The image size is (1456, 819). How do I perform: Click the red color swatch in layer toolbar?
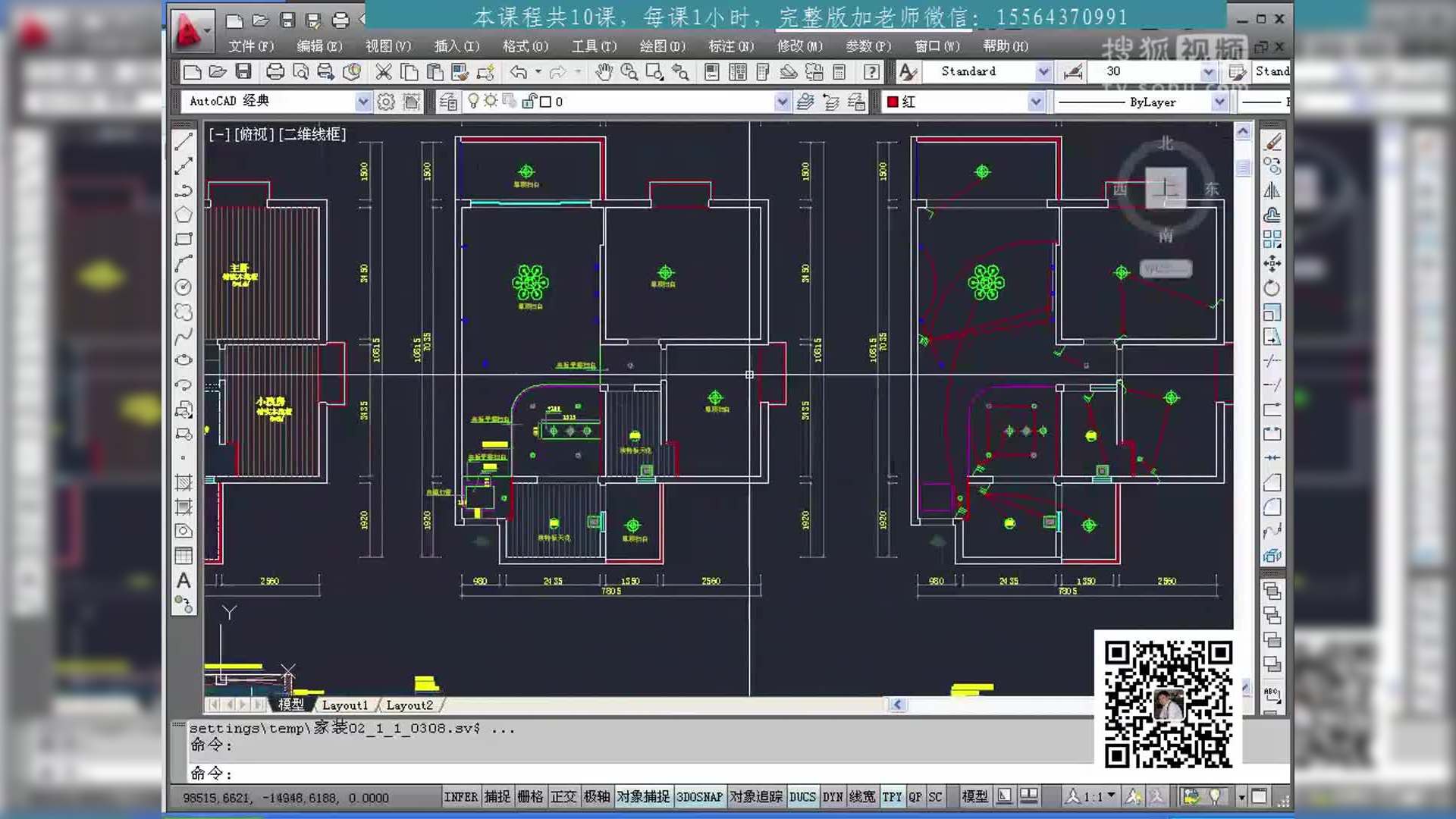pos(895,101)
